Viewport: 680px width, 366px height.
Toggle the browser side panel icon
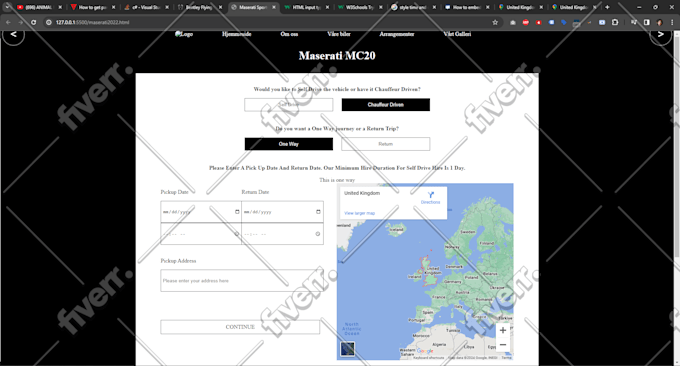pyautogui.click(x=647, y=22)
